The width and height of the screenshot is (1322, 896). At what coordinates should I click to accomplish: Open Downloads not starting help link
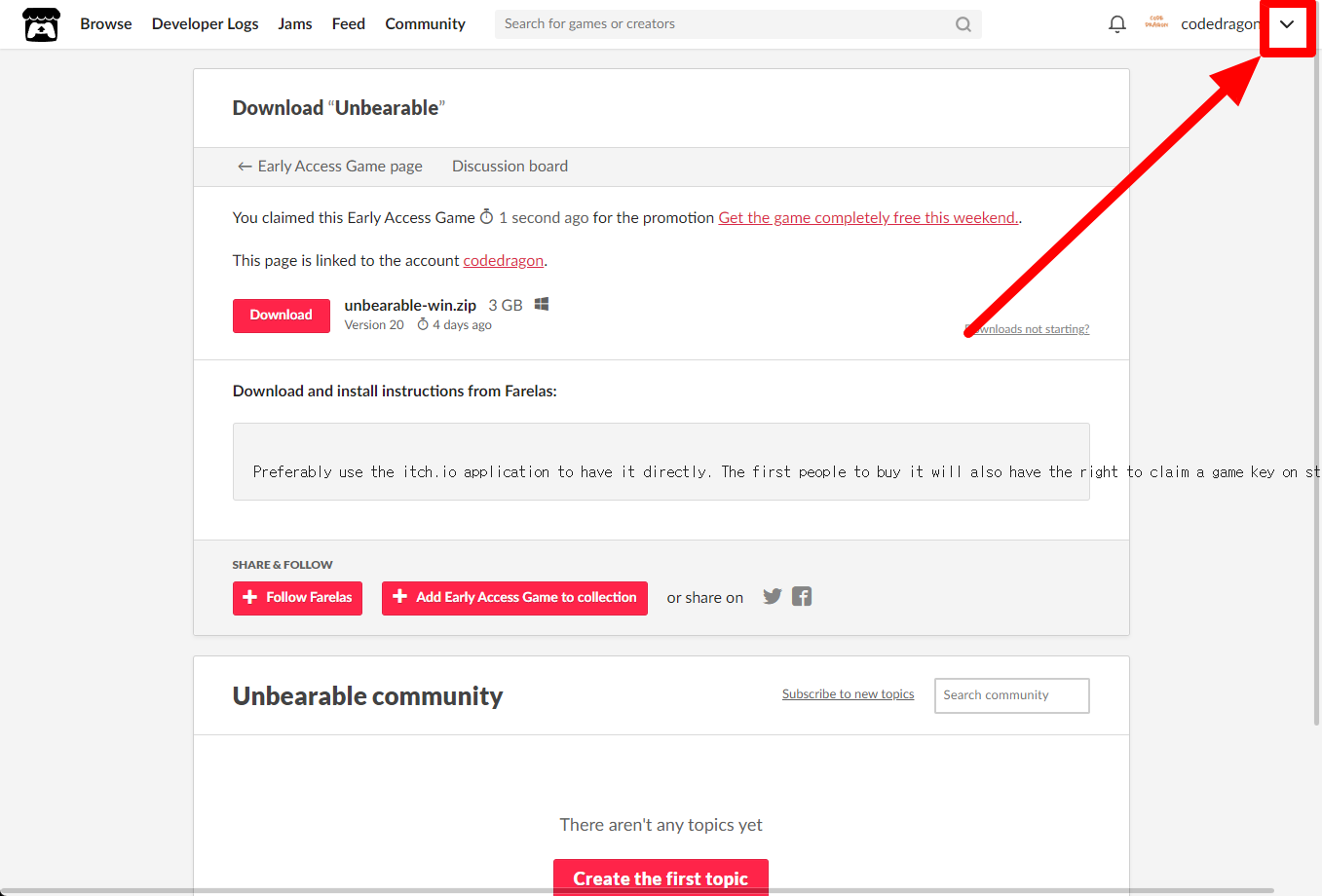[x=1027, y=329]
